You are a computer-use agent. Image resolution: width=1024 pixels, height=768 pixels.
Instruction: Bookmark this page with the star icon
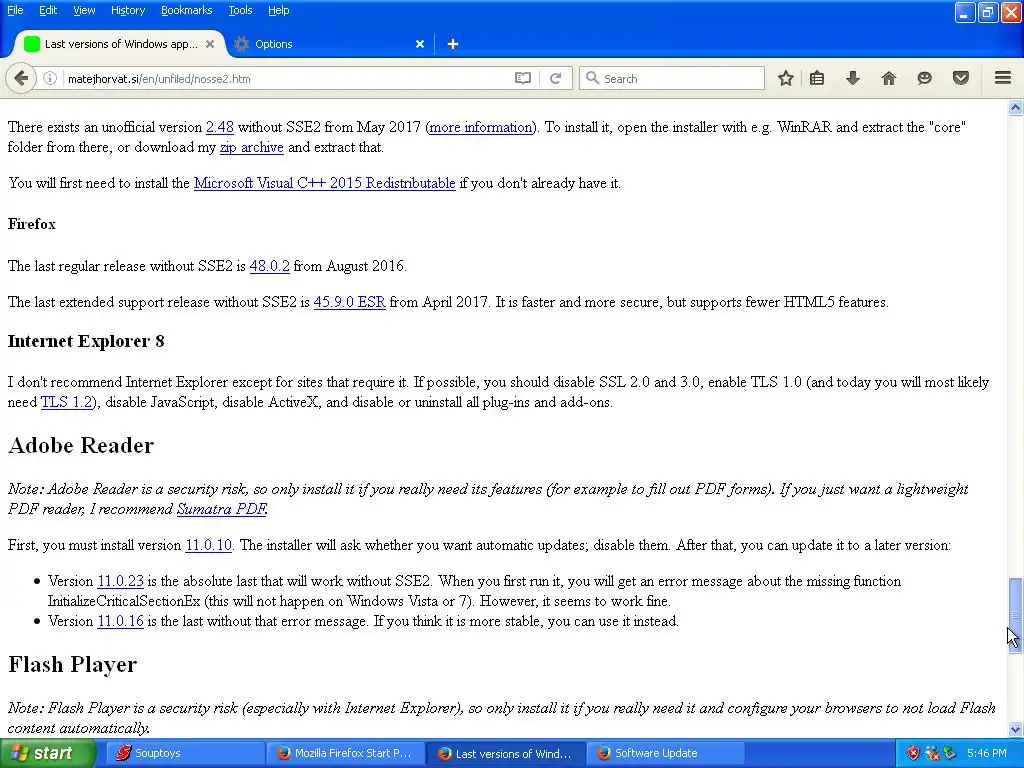point(786,78)
